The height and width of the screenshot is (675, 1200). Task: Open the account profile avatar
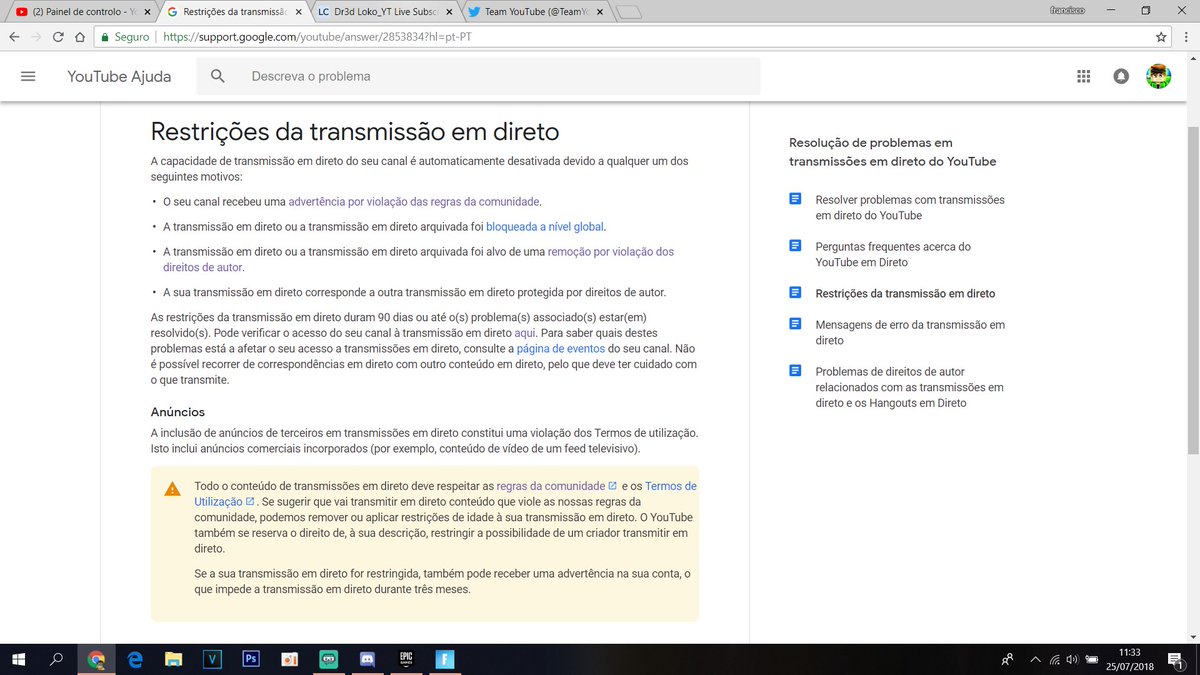pos(1159,76)
